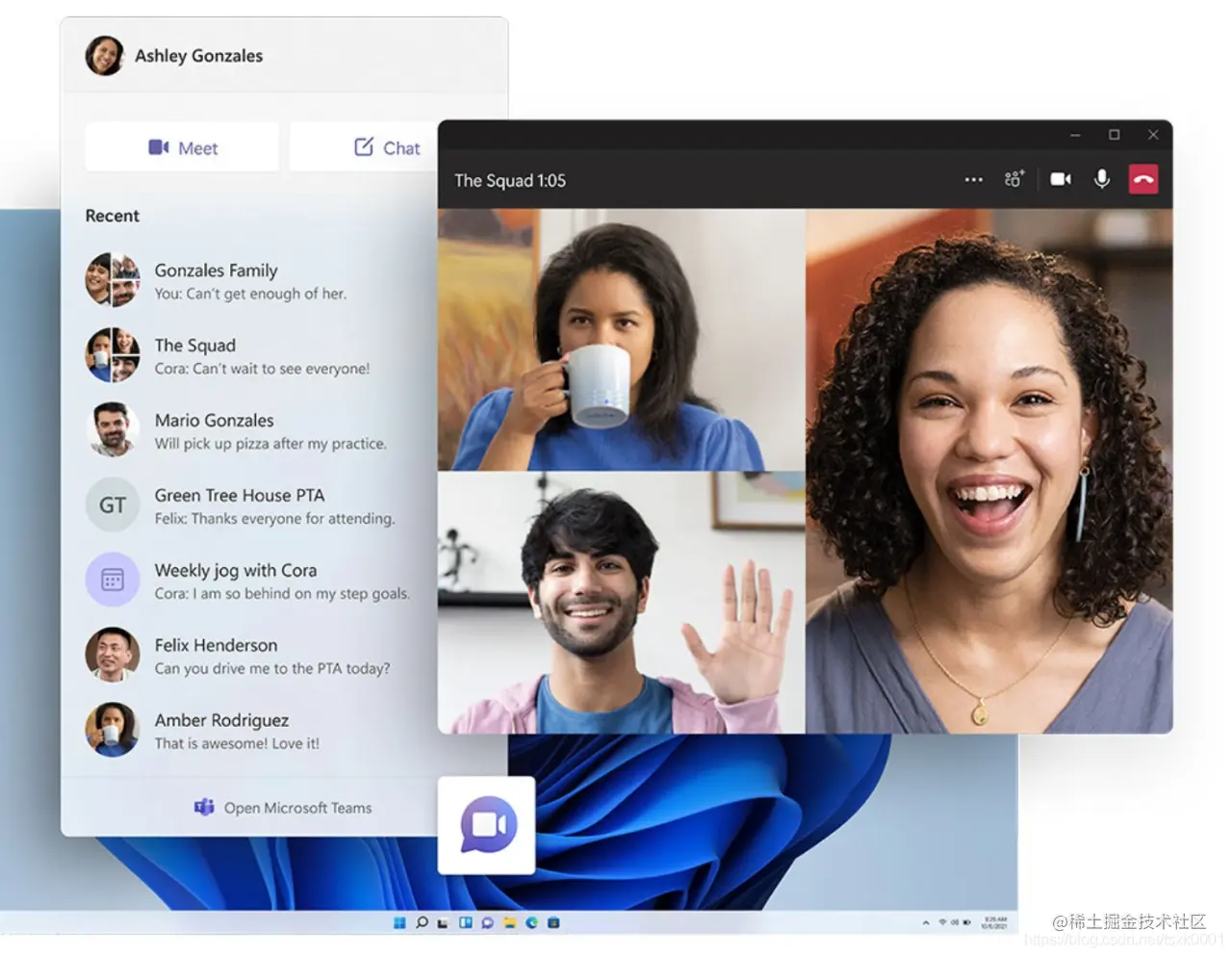
Task: Click the calendar icon for Weekly jog
Action: [113, 580]
